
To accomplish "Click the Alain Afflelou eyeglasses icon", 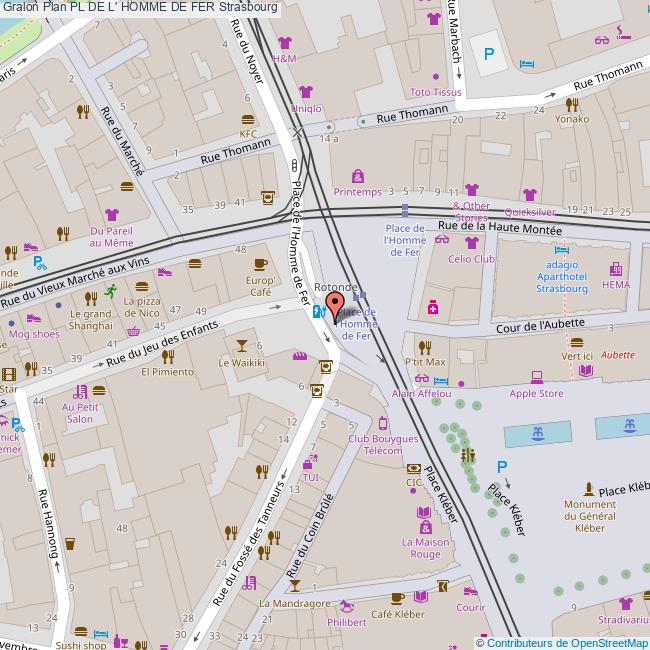I will [421, 378].
